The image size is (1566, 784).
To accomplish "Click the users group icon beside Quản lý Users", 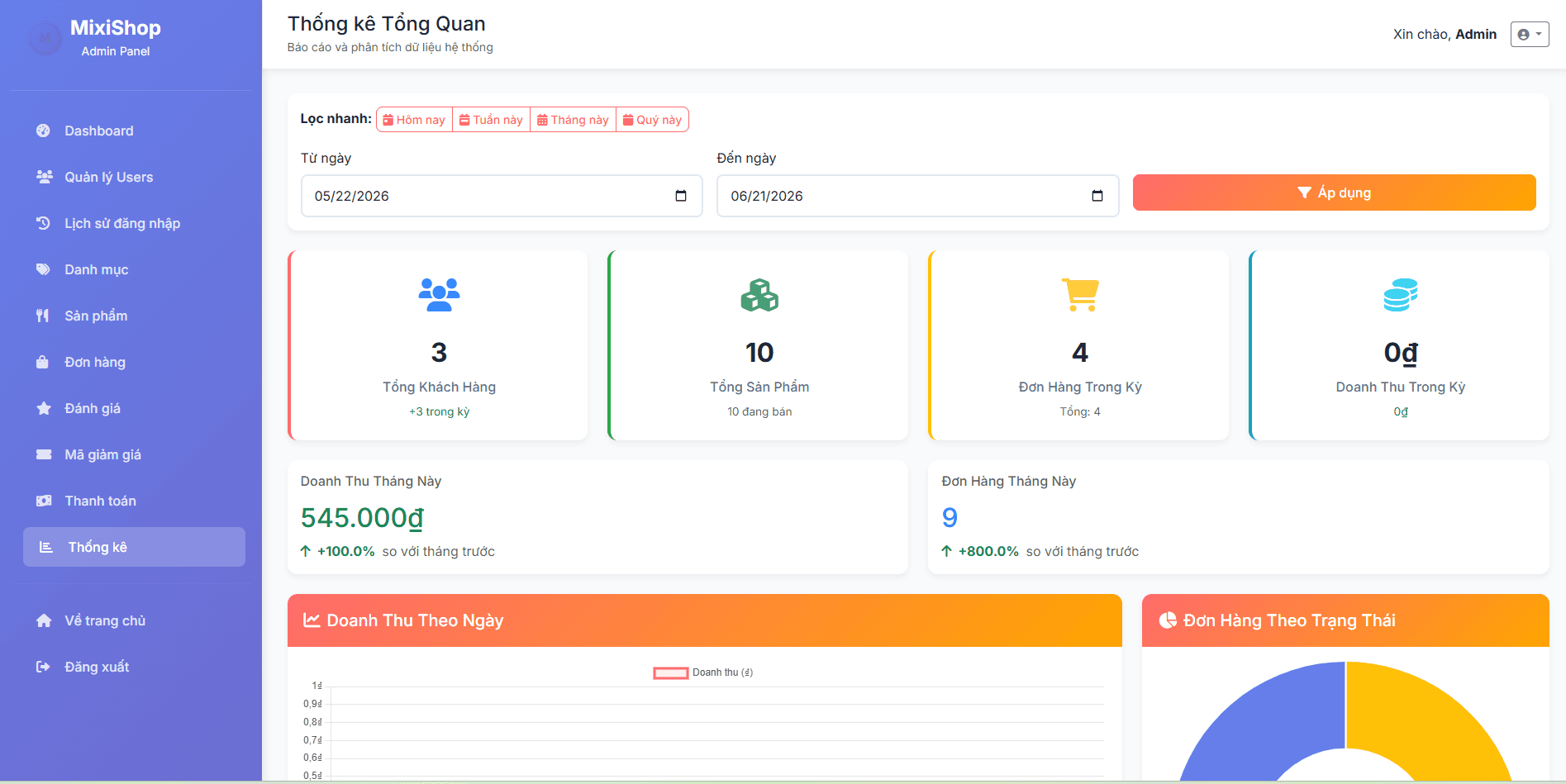I will click(44, 177).
